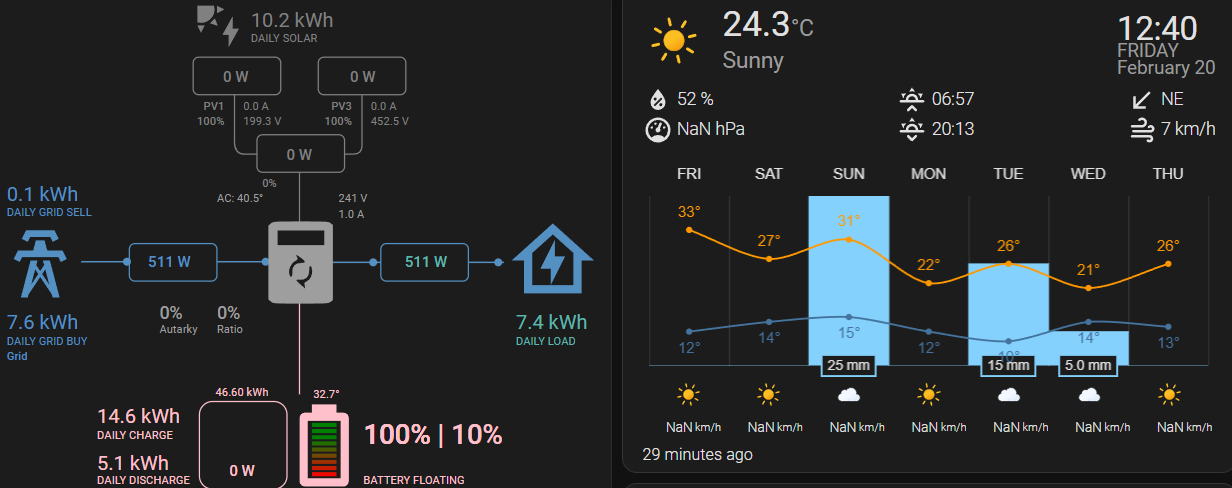
Task: Click the sunny weather icon beside temperature
Action: tap(674, 40)
